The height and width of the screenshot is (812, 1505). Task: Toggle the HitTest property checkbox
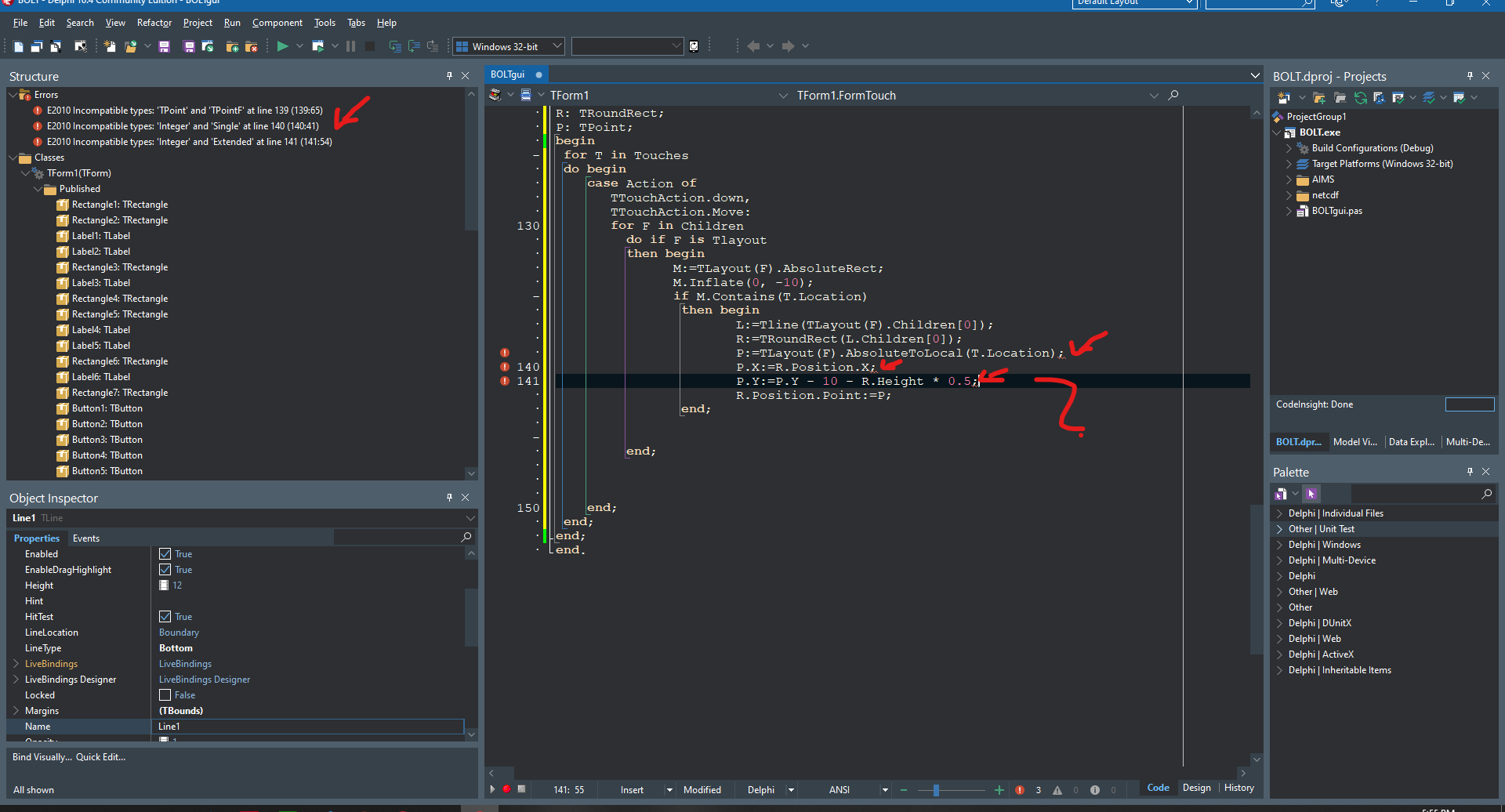(x=165, y=617)
